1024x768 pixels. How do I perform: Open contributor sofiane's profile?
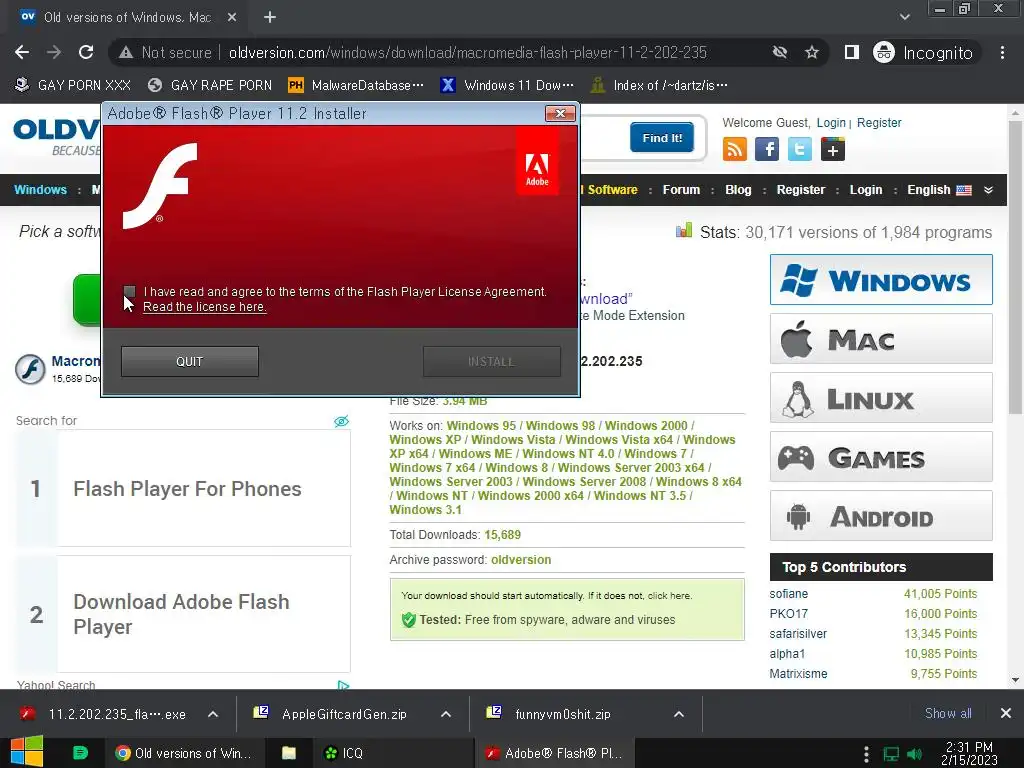[788, 594]
